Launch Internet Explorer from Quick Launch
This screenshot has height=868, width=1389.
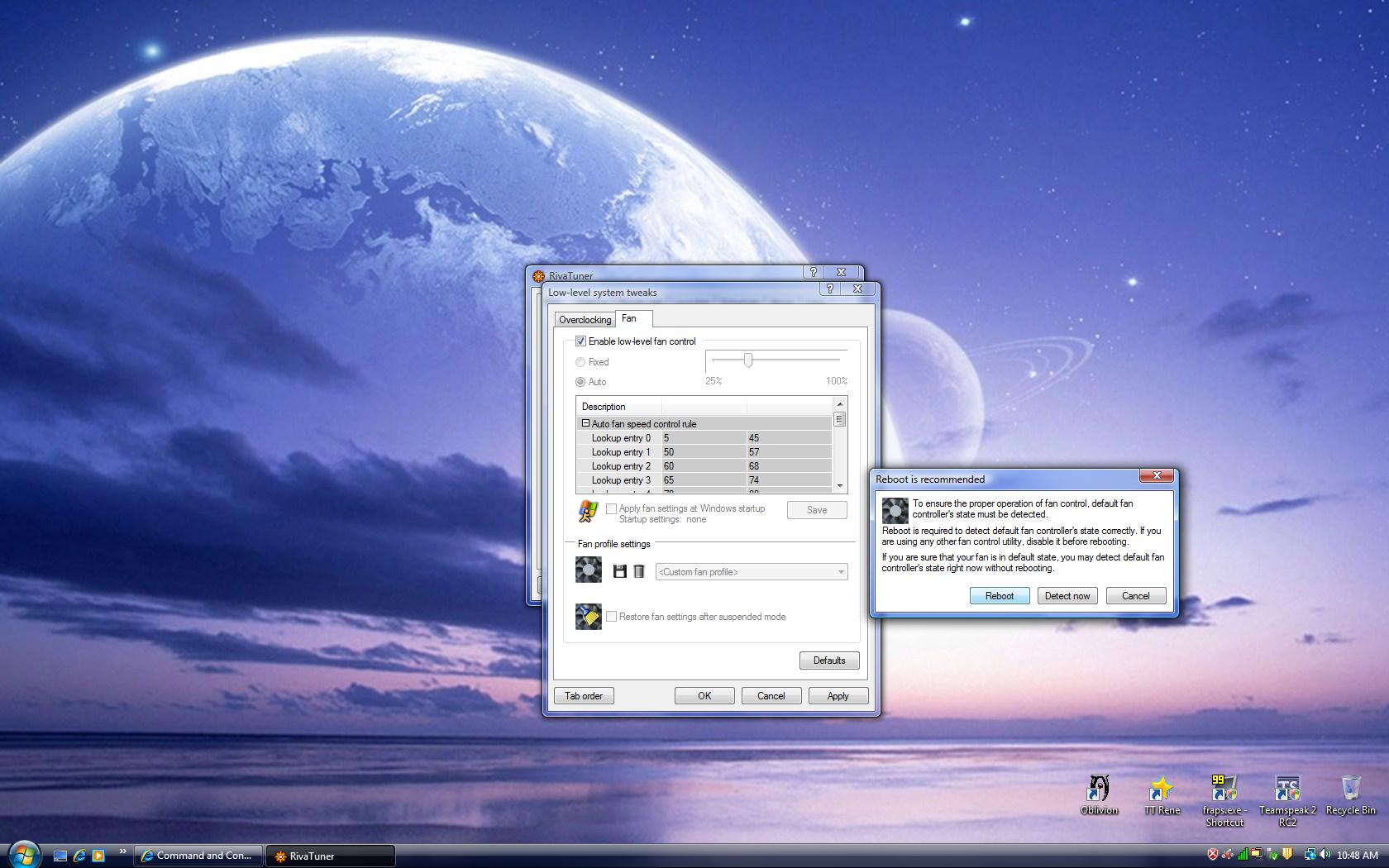tap(79, 856)
